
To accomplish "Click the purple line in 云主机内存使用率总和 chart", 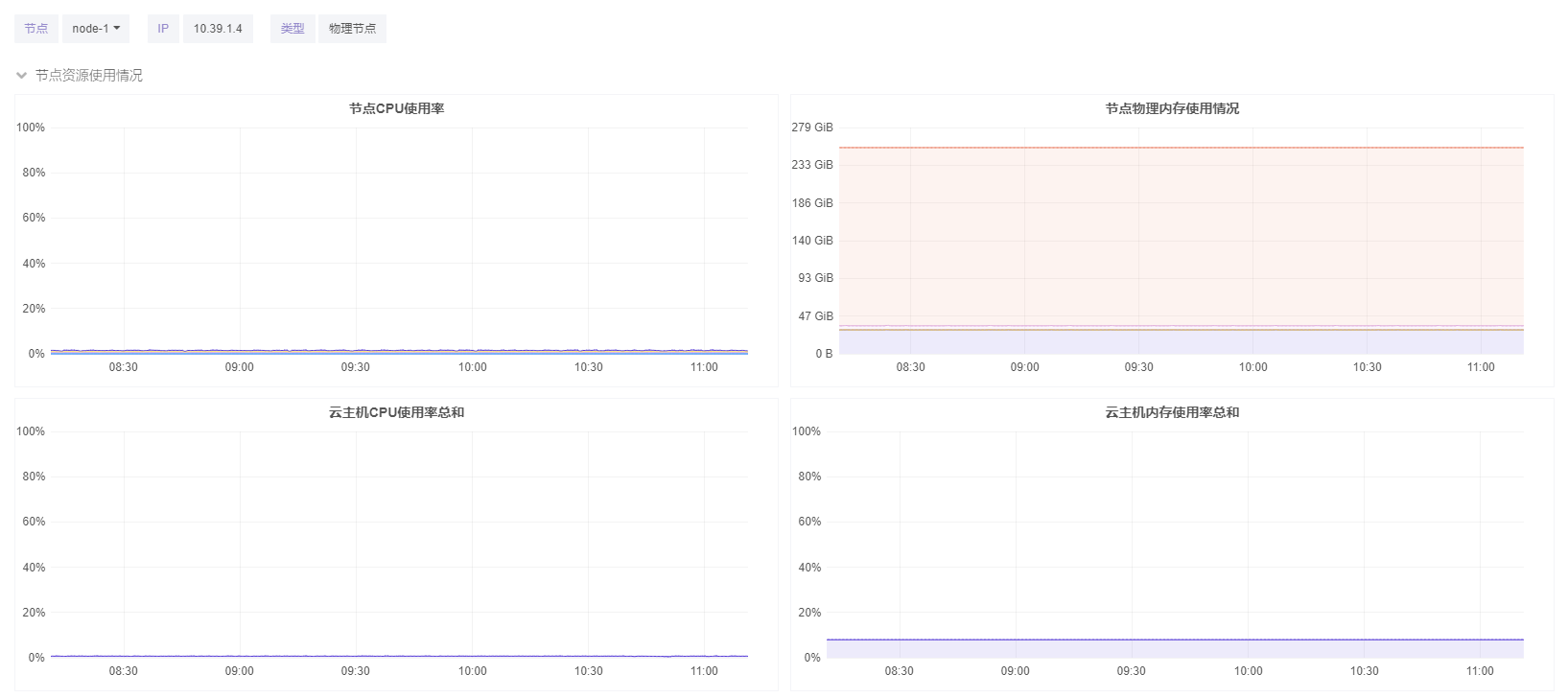I will [x=1175, y=640].
